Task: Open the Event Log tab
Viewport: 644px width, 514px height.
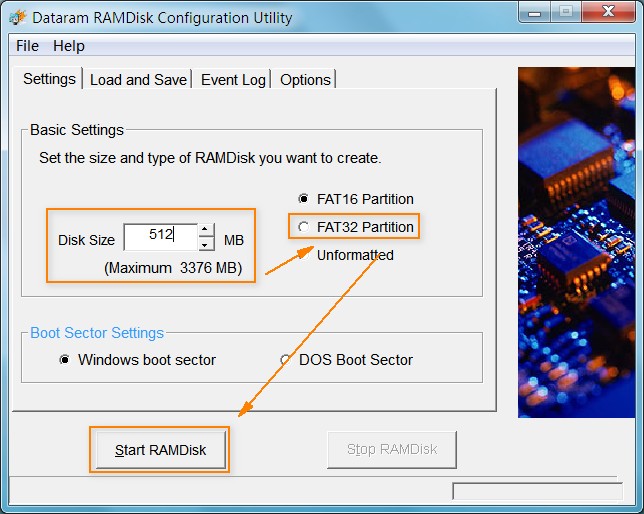Action: pyautogui.click(x=233, y=80)
